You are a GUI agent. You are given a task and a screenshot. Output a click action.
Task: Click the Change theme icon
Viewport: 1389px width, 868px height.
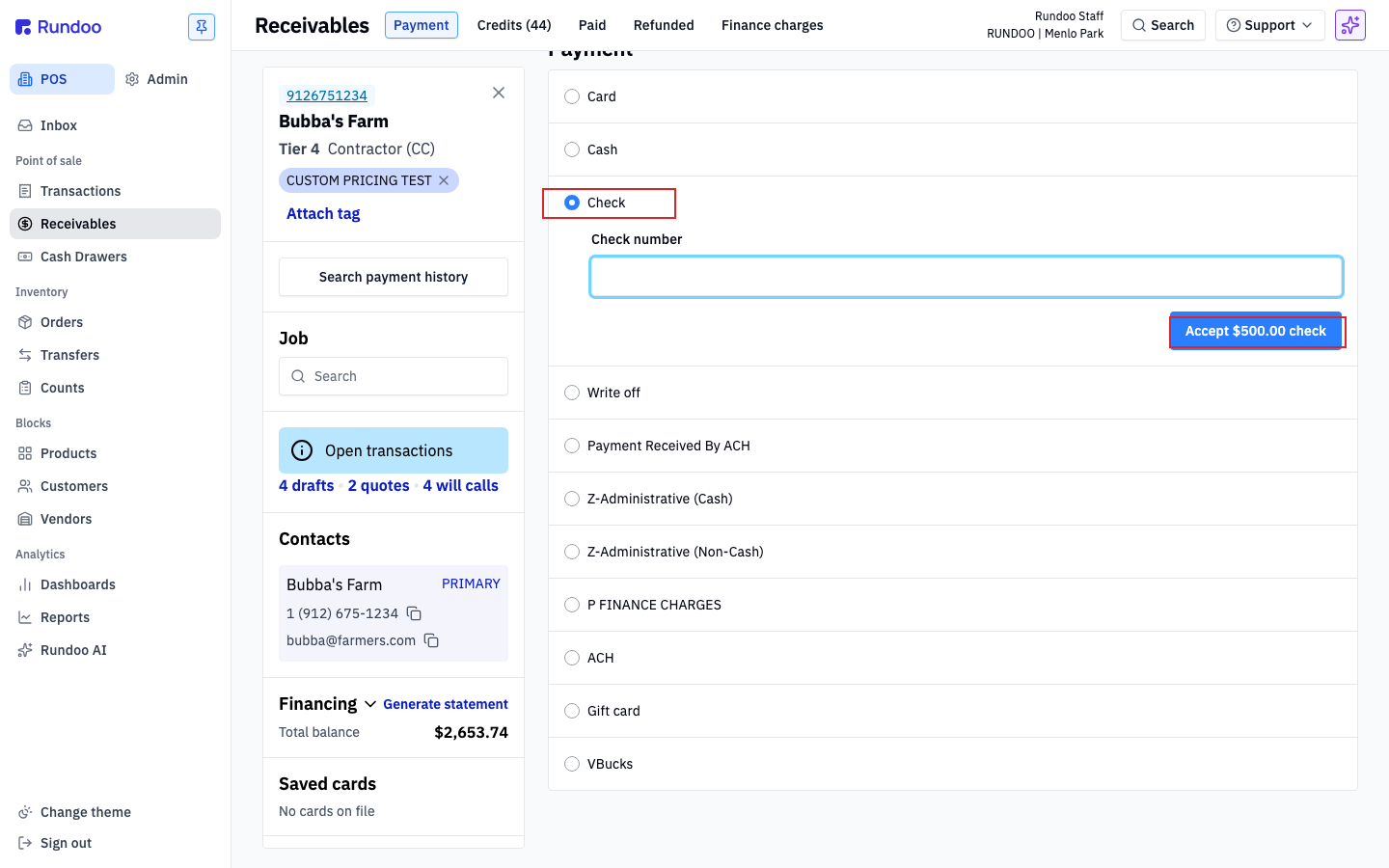click(25, 812)
